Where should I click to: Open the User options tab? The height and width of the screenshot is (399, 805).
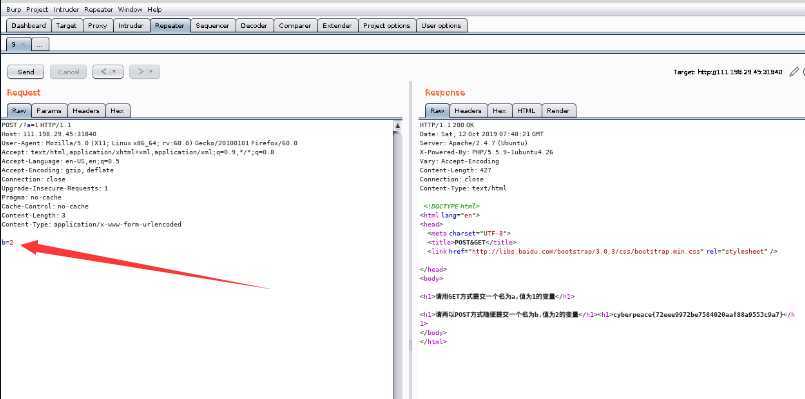coord(442,26)
